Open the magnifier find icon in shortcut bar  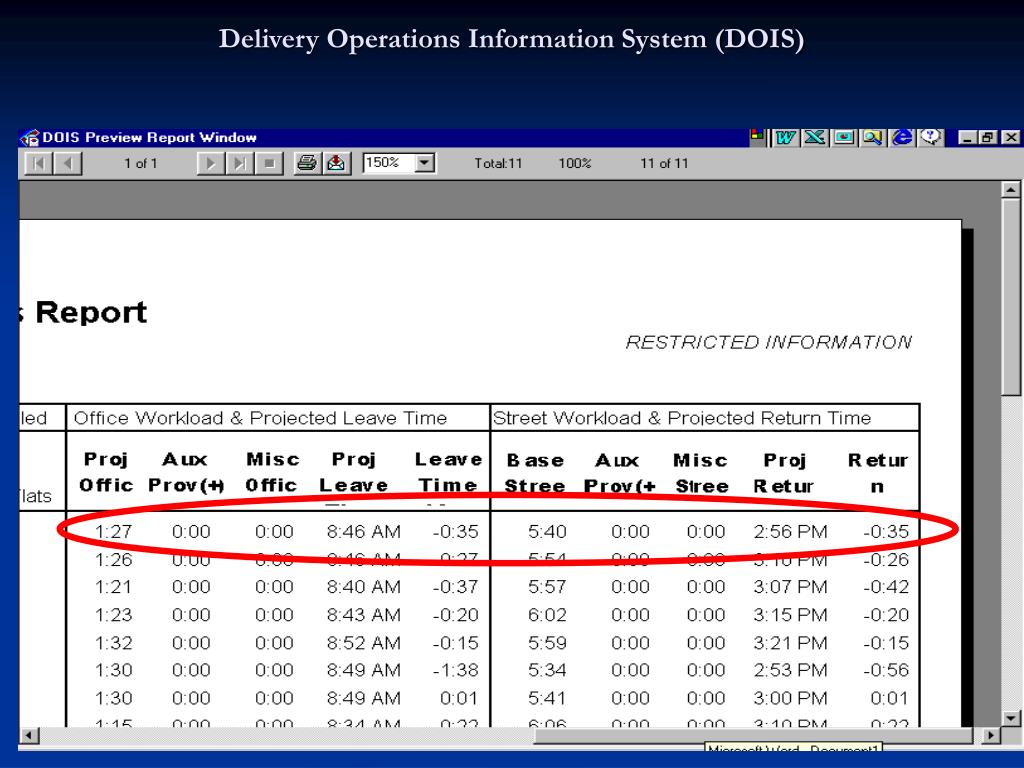[872, 137]
